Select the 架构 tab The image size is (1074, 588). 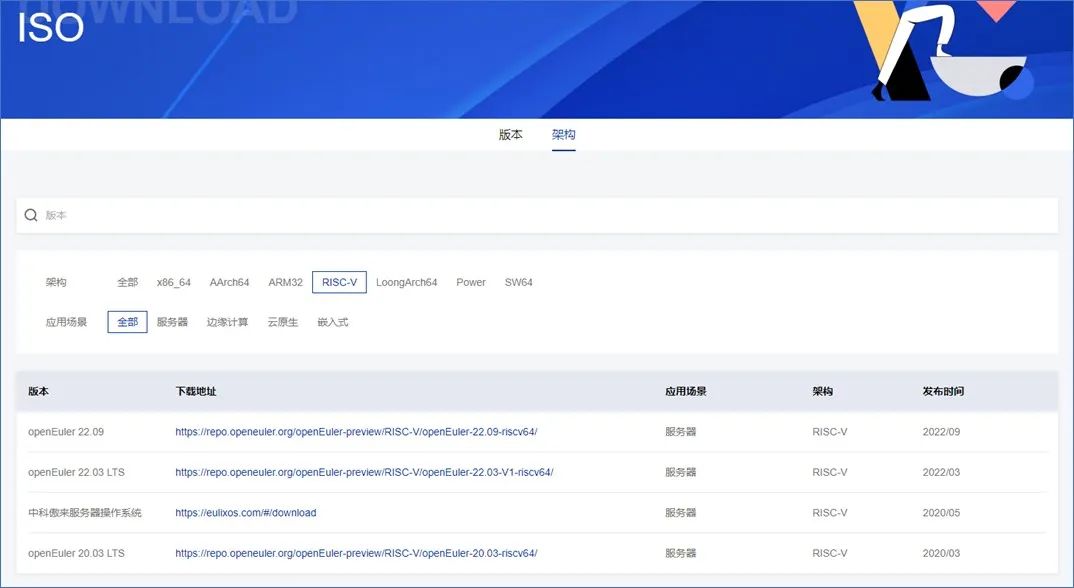point(563,134)
